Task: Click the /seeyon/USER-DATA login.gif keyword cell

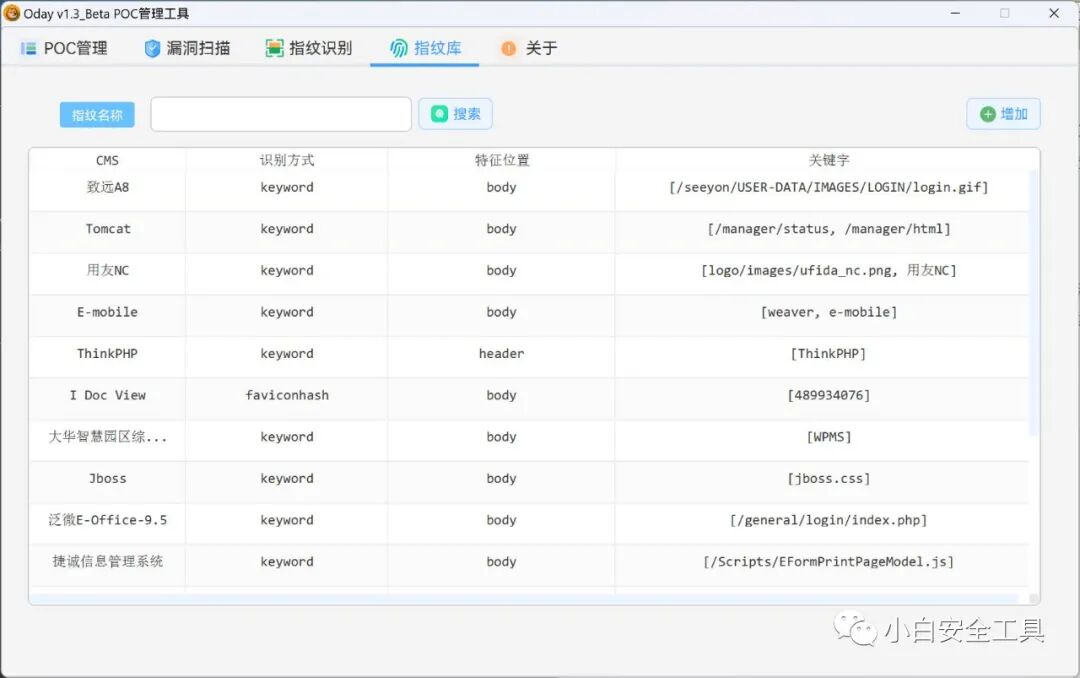Action: click(x=829, y=187)
